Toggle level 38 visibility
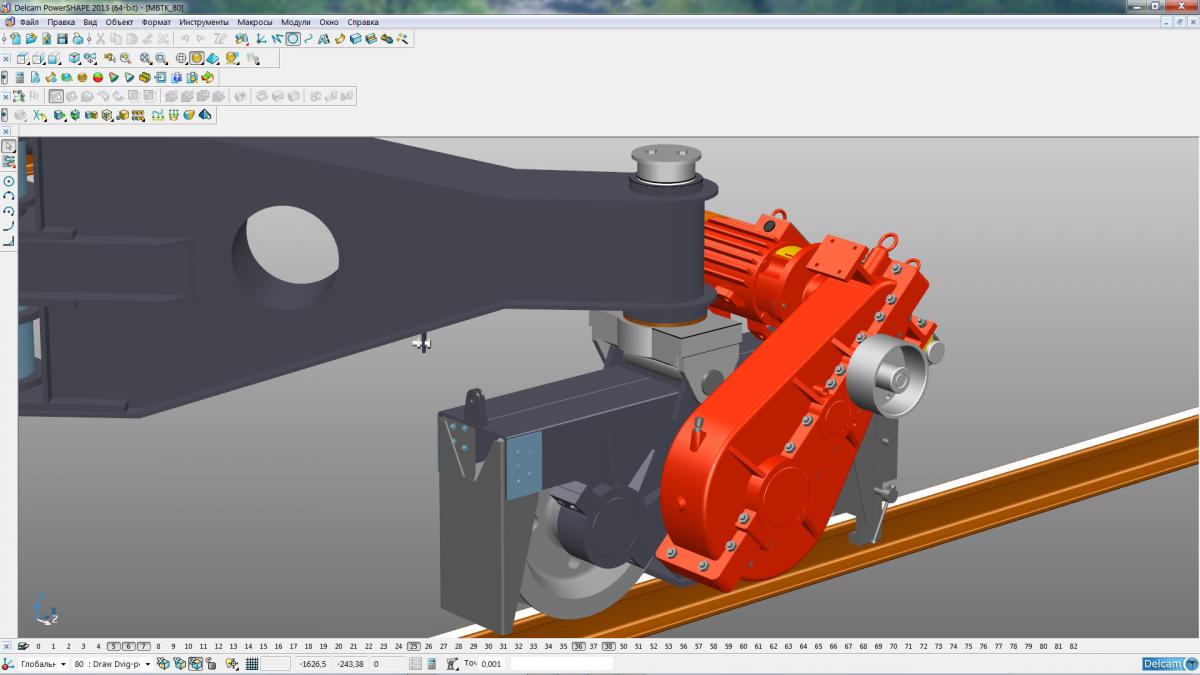This screenshot has width=1200, height=675. [608, 646]
